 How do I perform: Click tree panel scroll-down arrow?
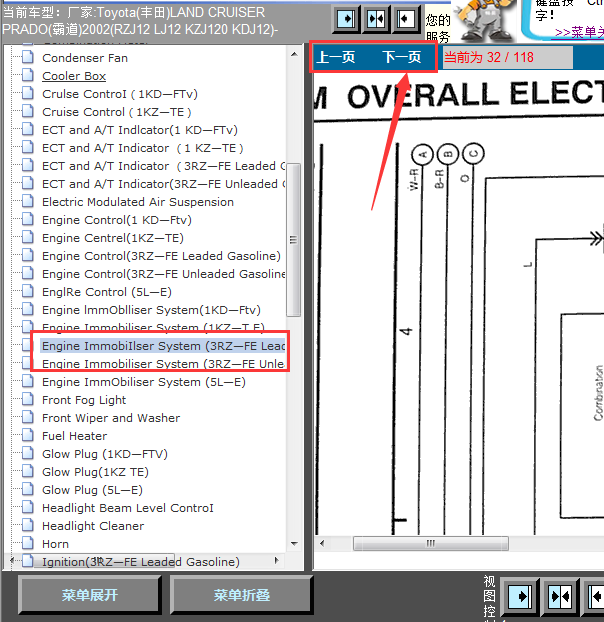[294, 544]
